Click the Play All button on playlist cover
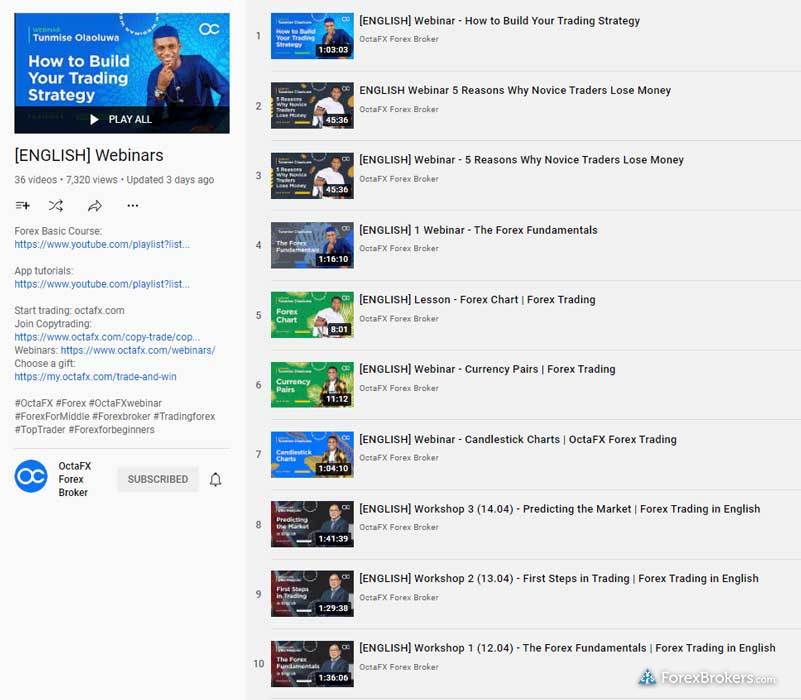The width and height of the screenshot is (801, 700). 121,119
